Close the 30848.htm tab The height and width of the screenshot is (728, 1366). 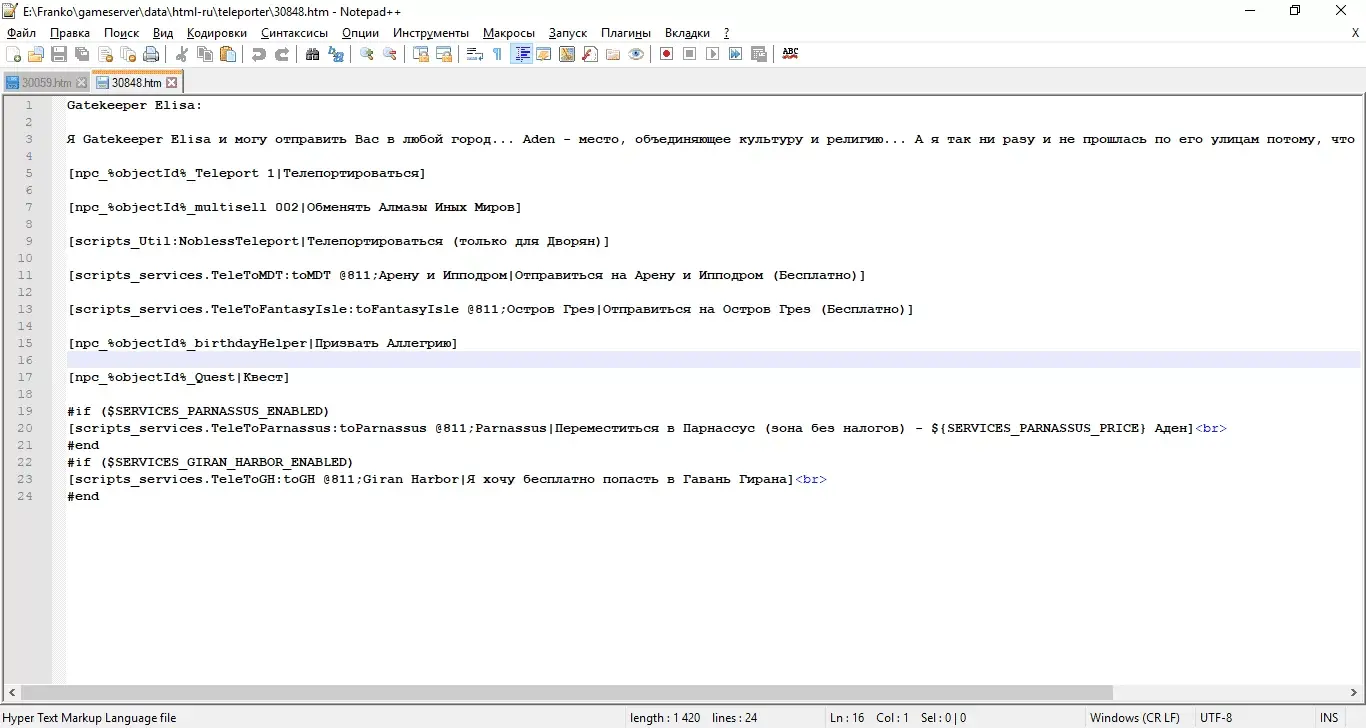[171, 83]
